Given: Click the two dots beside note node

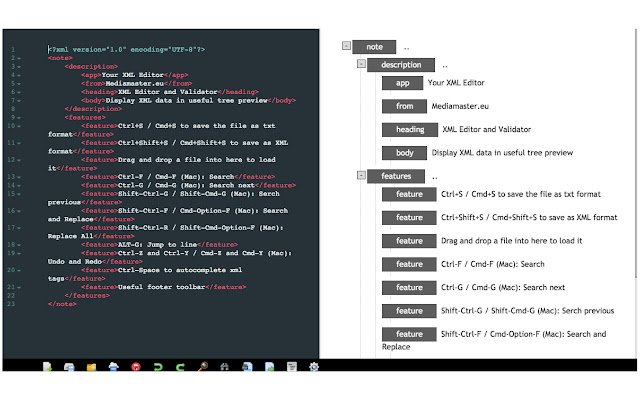Looking at the screenshot, I should (407, 49).
